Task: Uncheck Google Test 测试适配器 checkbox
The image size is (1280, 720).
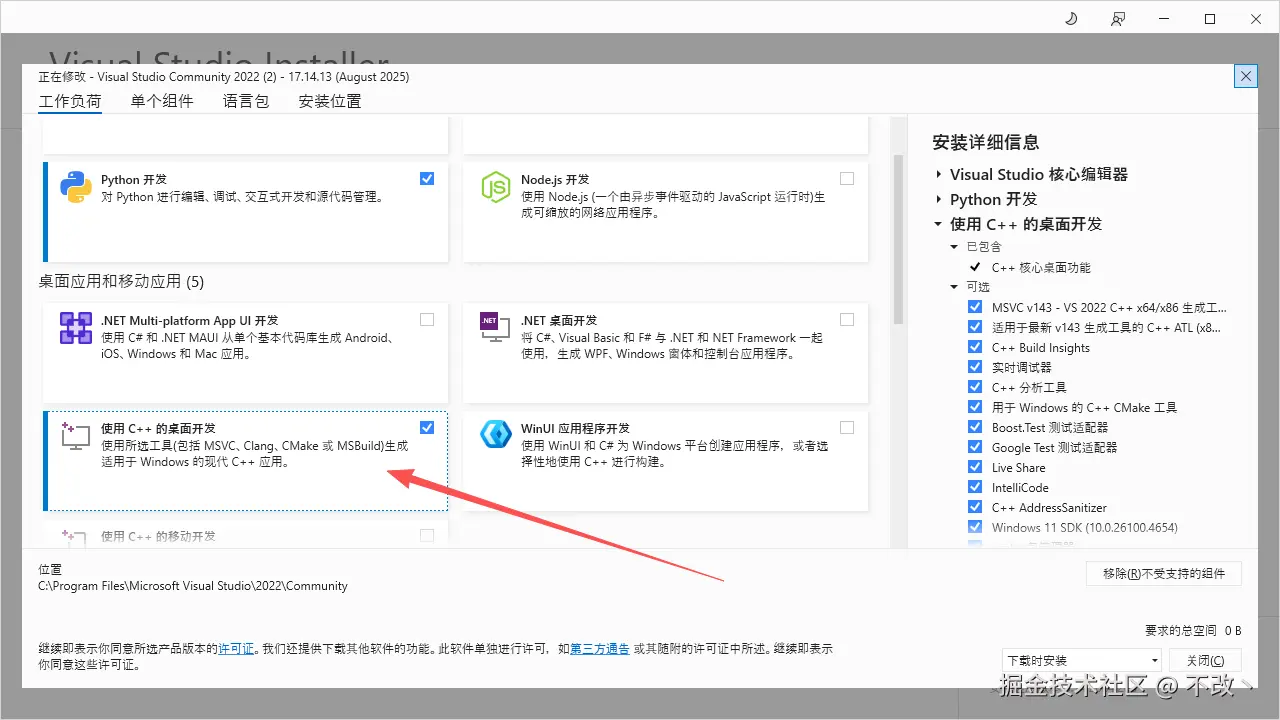Action: pyautogui.click(x=975, y=447)
